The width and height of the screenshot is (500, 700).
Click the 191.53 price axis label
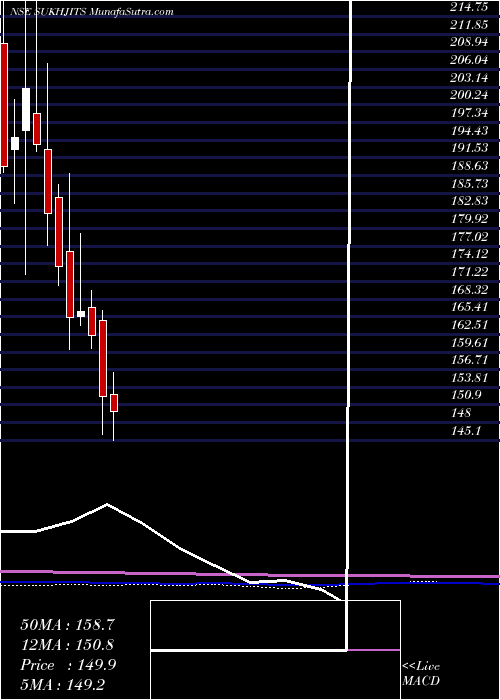(x=471, y=148)
